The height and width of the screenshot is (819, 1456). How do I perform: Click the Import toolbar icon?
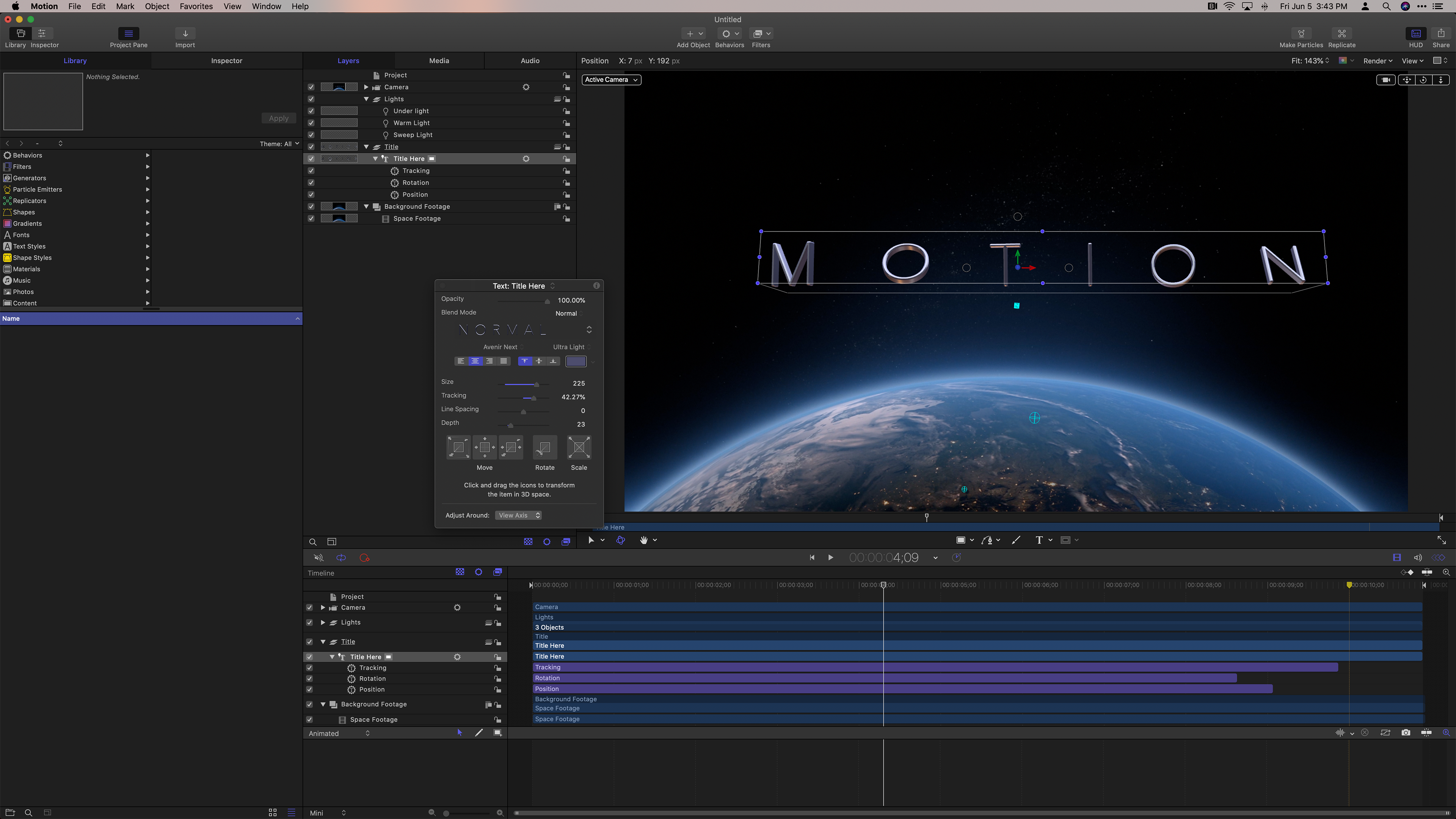click(x=185, y=33)
